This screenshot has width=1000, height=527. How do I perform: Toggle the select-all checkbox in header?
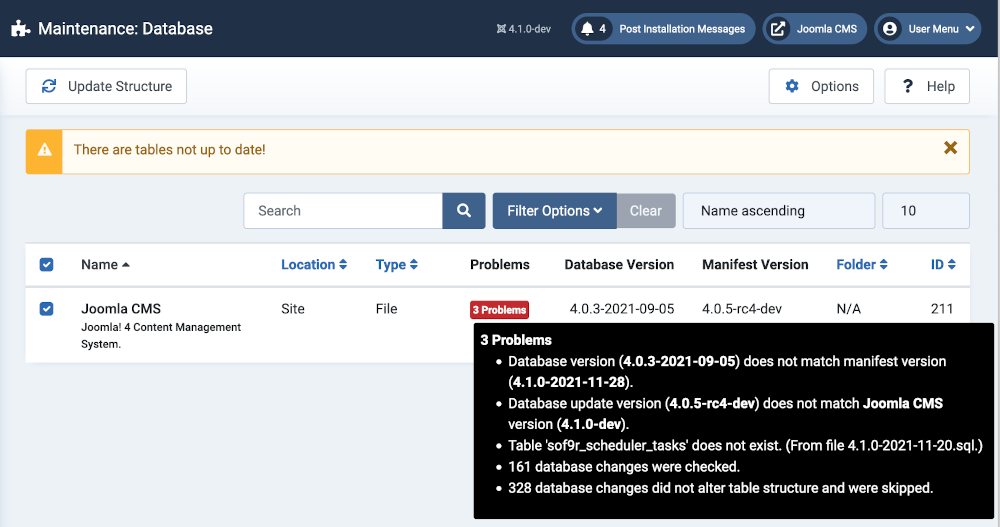pyautogui.click(x=47, y=265)
